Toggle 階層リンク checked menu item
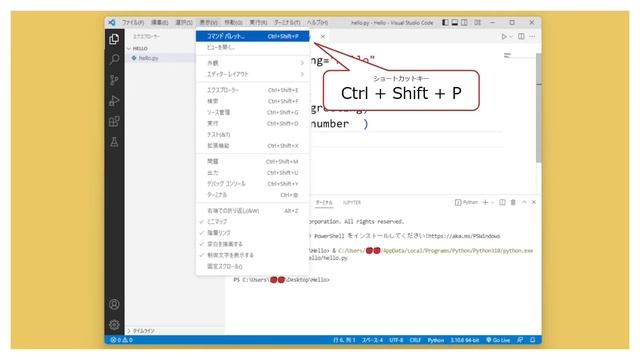 pos(253,233)
